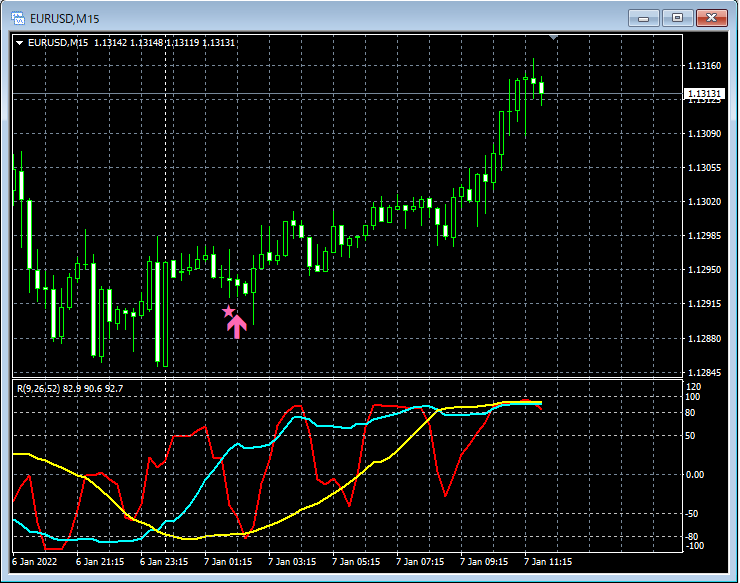
Task: Click the time label 6 Jan 23:15
Action: 164,562
